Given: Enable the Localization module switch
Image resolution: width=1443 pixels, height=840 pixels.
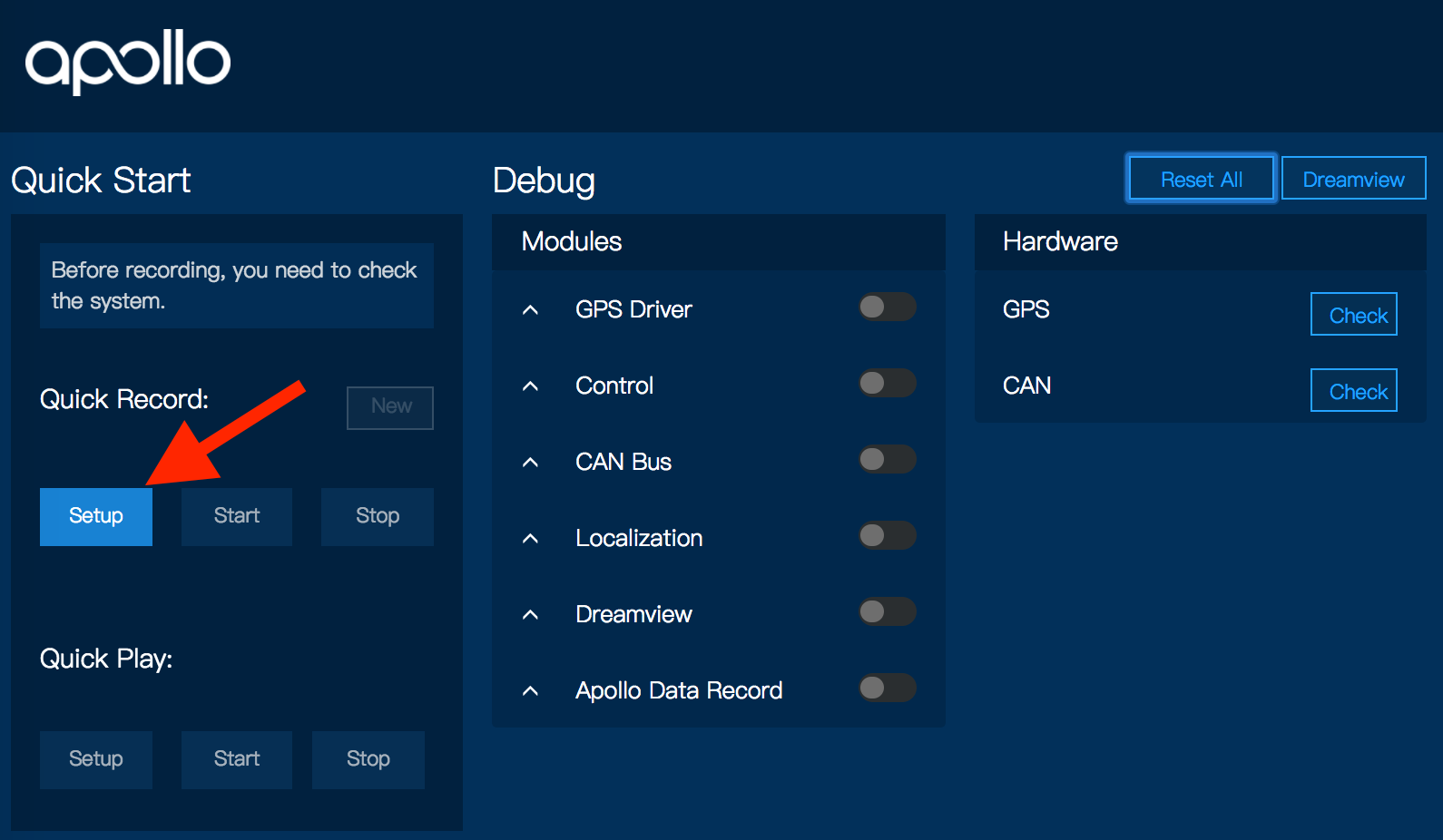Looking at the screenshot, I should coord(887,535).
